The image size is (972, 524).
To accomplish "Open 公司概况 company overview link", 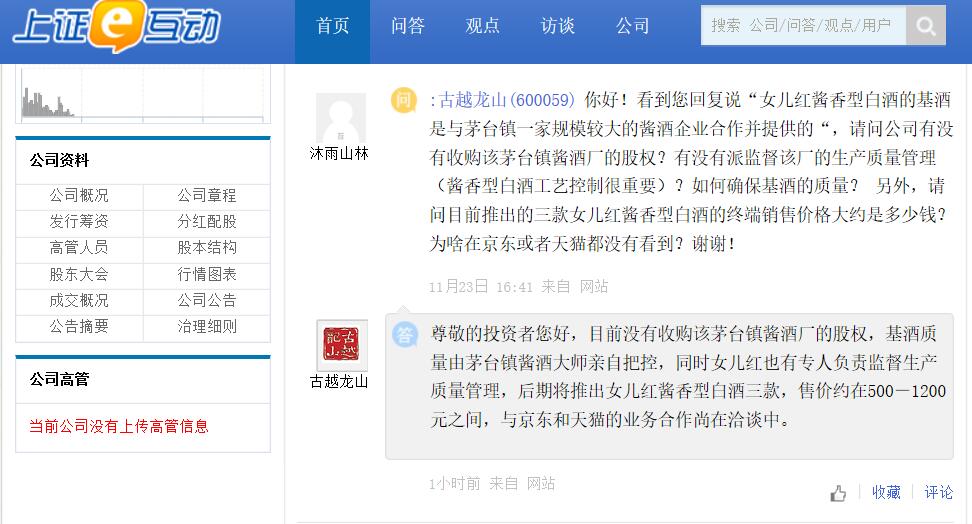I will [79, 196].
